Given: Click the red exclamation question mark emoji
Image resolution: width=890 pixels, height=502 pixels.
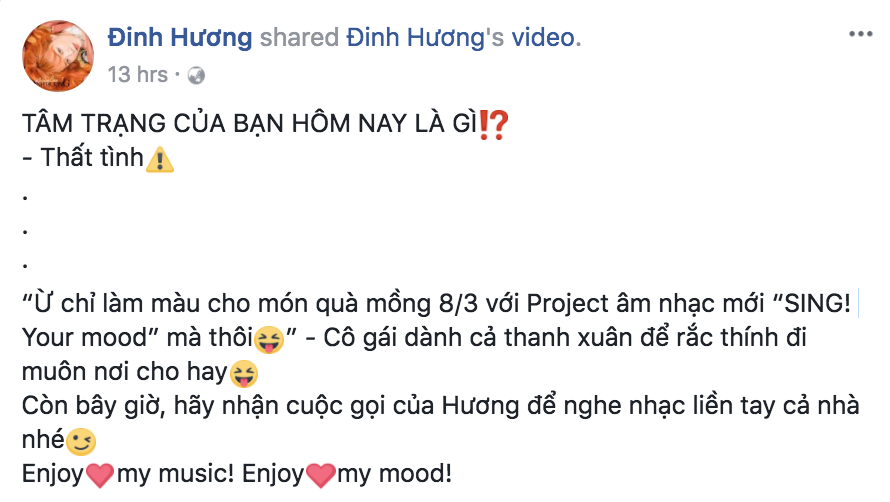Looking at the screenshot, I should coord(493,125).
